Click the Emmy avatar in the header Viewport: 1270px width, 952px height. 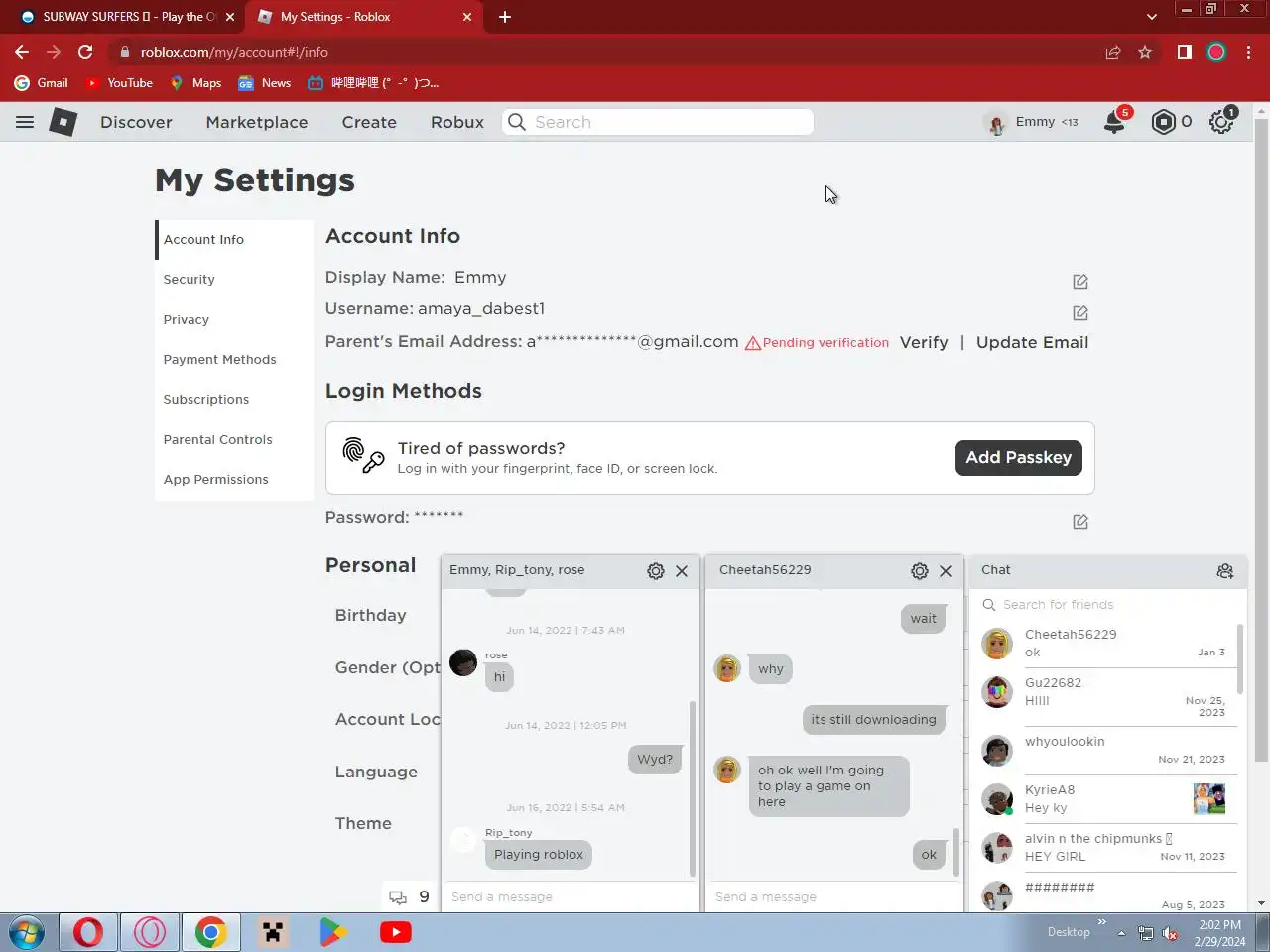coord(996,122)
